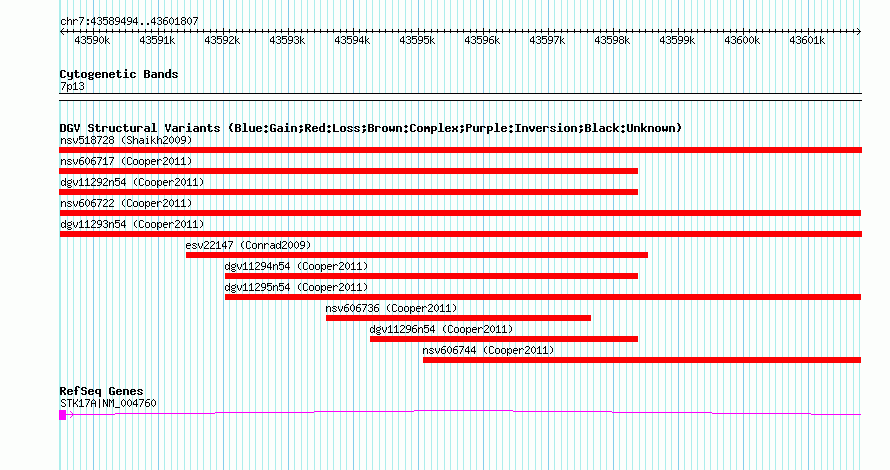Click the 43597k ruler tick label
The width and height of the screenshot is (890, 470).
547,41
